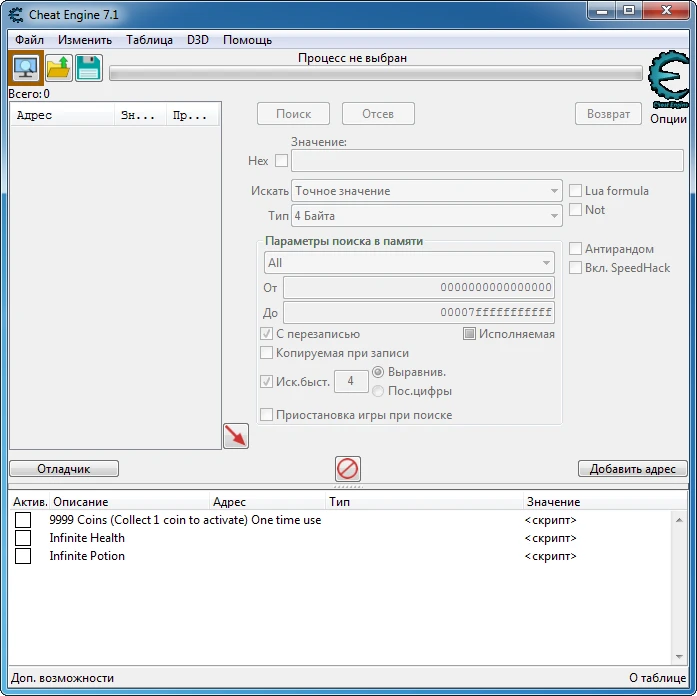Click the Пр... column header
Image resolution: width=697 pixels, height=696 pixels.
pos(193,115)
